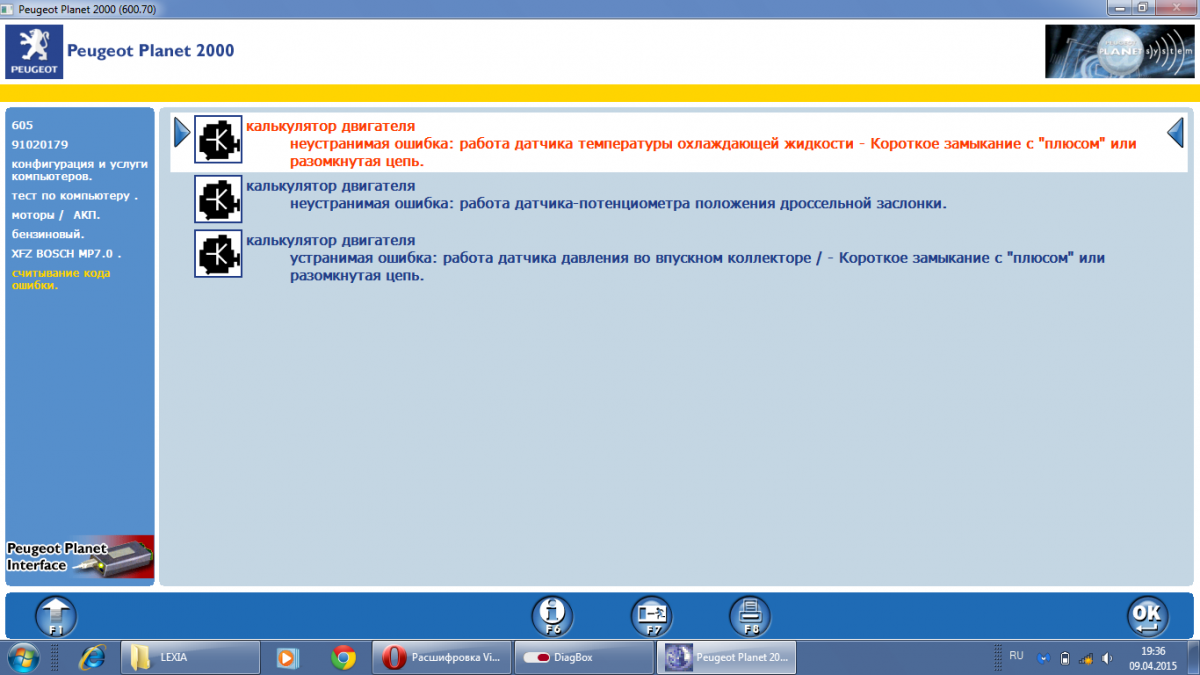1200x675 pixels.
Task: Launch Google Chrome from taskbar
Action: point(344,657)
